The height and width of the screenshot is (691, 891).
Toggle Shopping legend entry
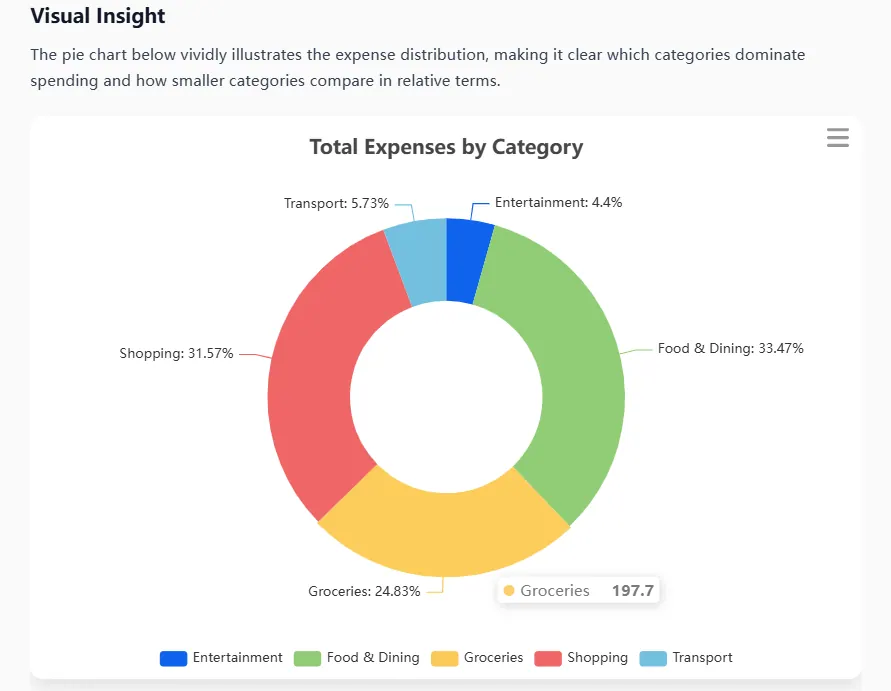point(581,658)
